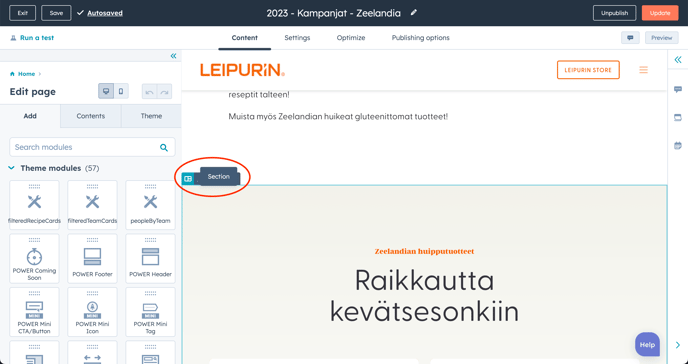The width and height of the screenshot is (688, 364).
Task: Click the Leipurin logo
Action: 243,70
